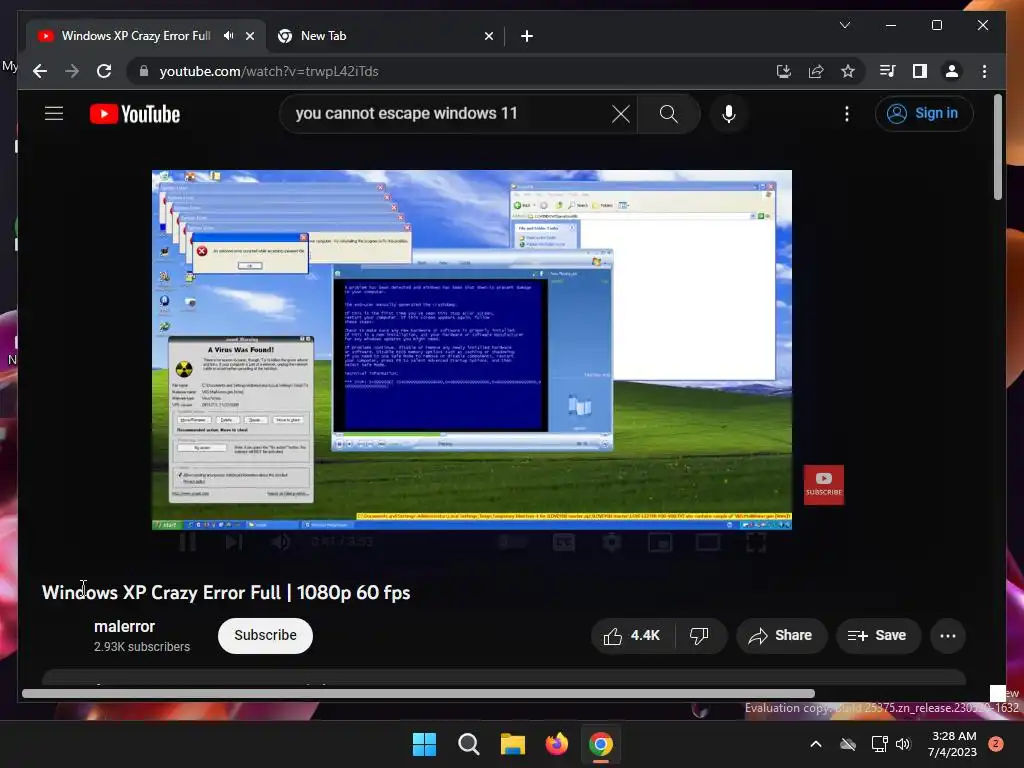Expand the tab search chevron
This screenshot has height=768, width=1024.
[x=844, y=25]
